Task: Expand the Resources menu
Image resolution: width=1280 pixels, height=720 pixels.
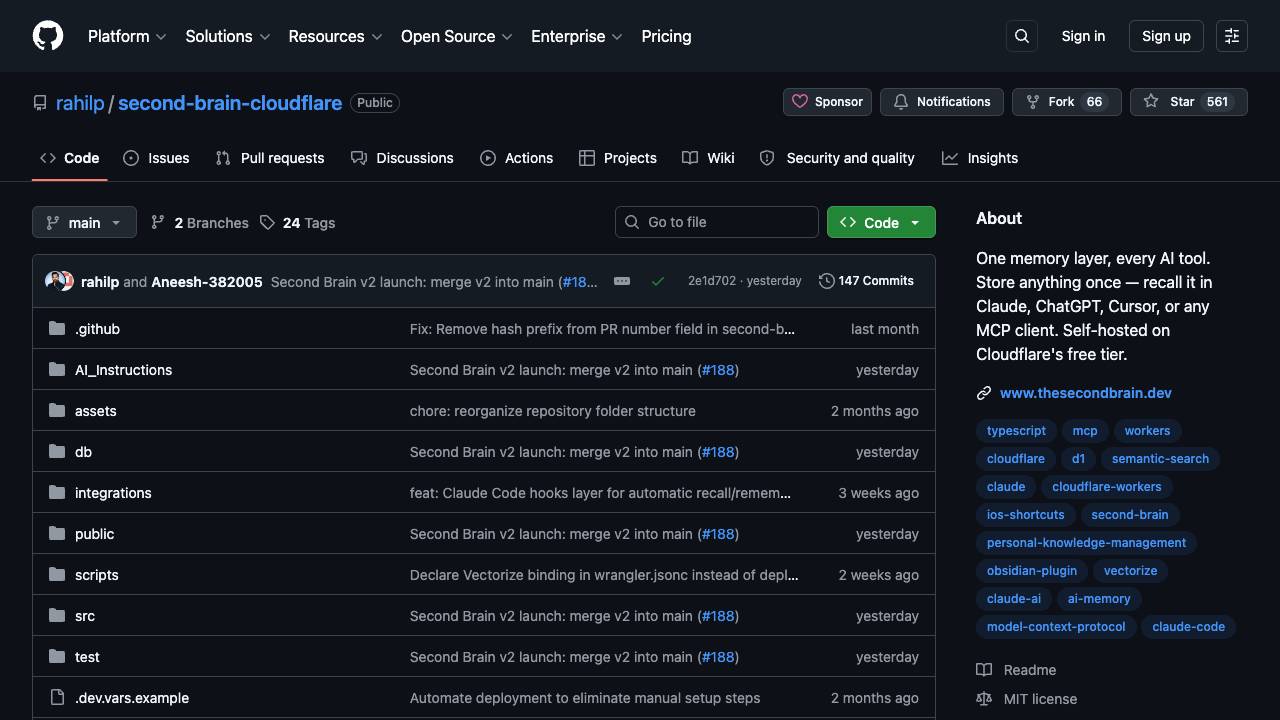Action: pyautogui.click(x=335, y=36)
